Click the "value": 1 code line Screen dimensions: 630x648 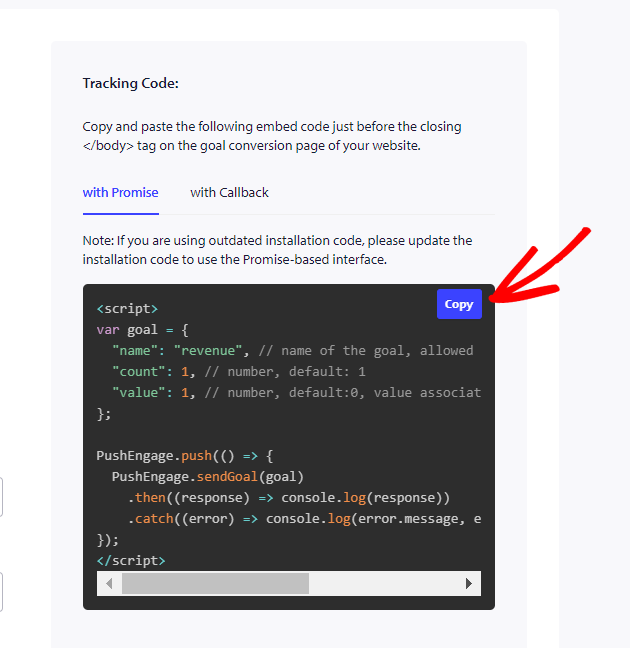pos(296,393)
